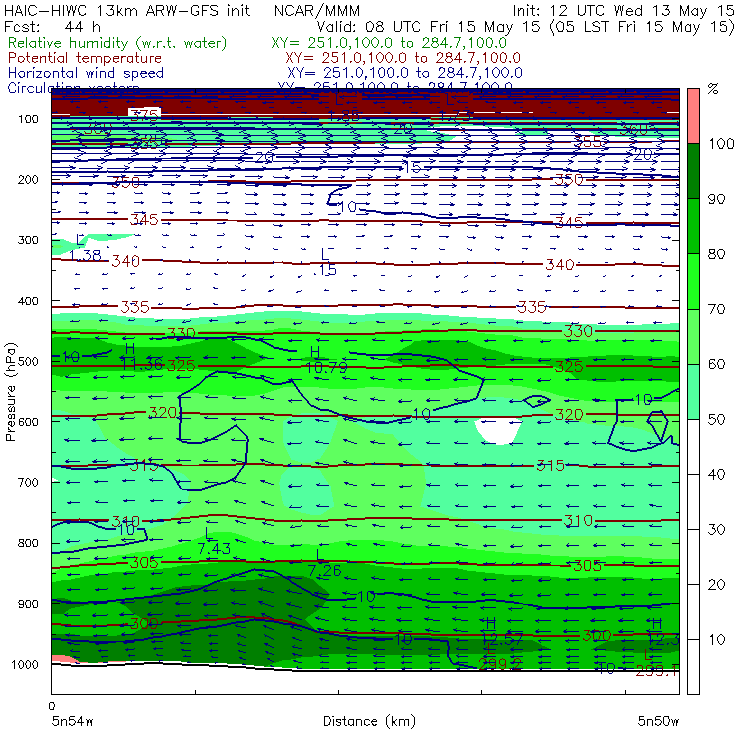This screenshot has height=740, width=740.
Task: Click the 800 label on the pressure axis
Action: point(28,543)
